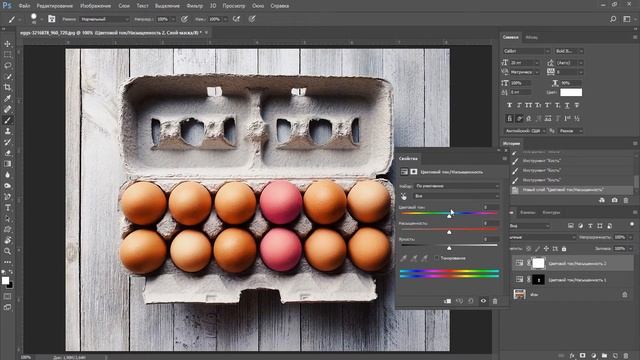
Task: Open the brush settings panel icon
Action: click(51, 19)
